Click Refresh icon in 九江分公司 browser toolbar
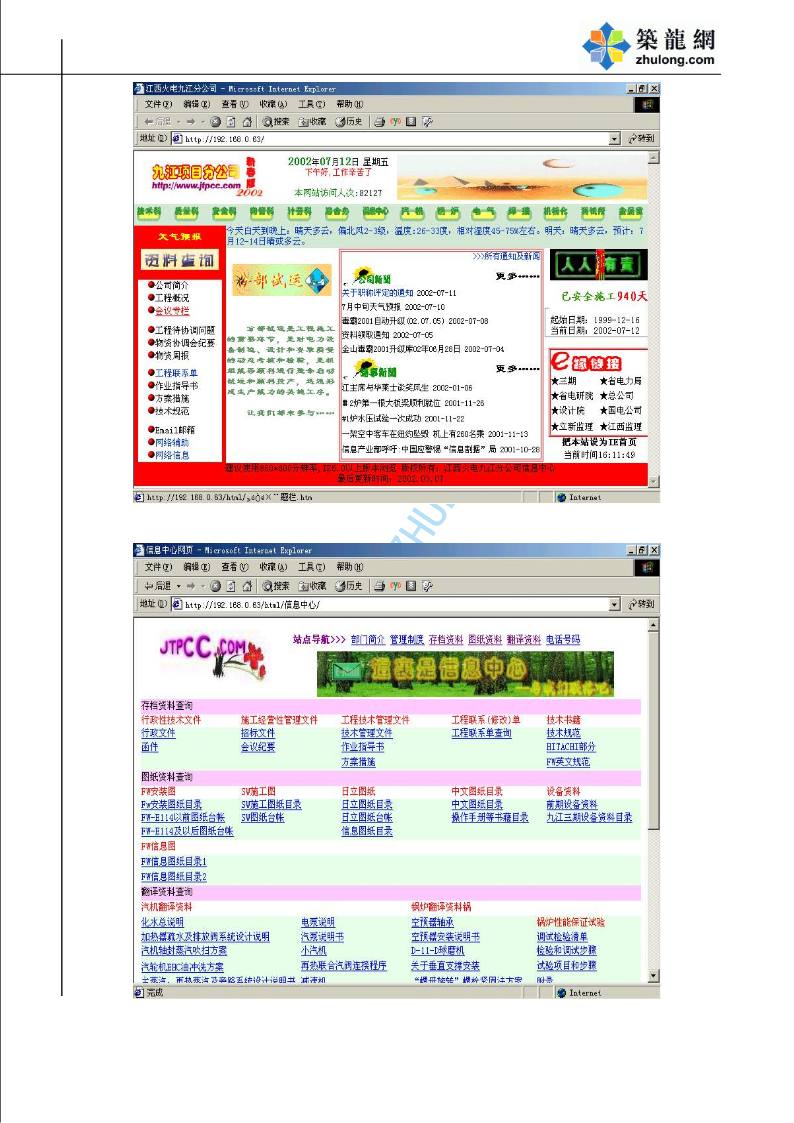Image resolution: width=794 pixels, height=1123 pixels. pyautogui.click(x=231, y=122)
